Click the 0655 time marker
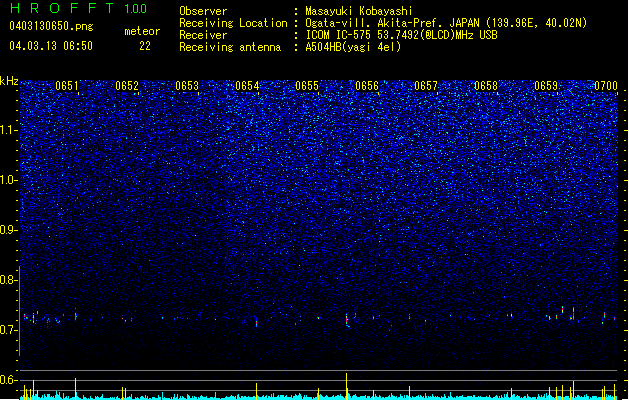 pyautogui.click(x=307, y=86)
